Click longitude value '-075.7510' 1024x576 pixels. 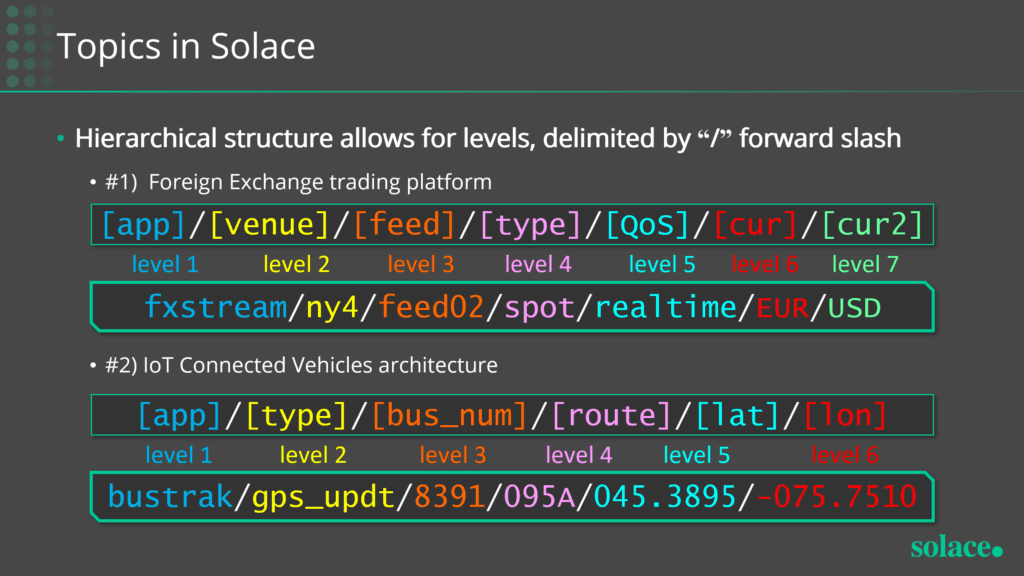[x=837, y=497]
